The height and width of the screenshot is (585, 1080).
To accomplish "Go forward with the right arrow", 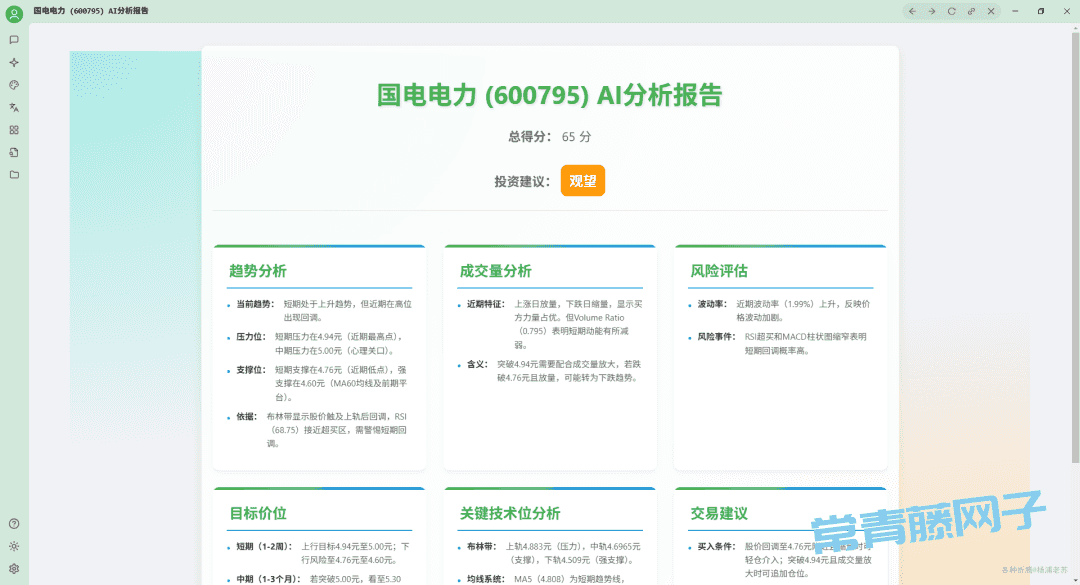I will click(932, 11).
